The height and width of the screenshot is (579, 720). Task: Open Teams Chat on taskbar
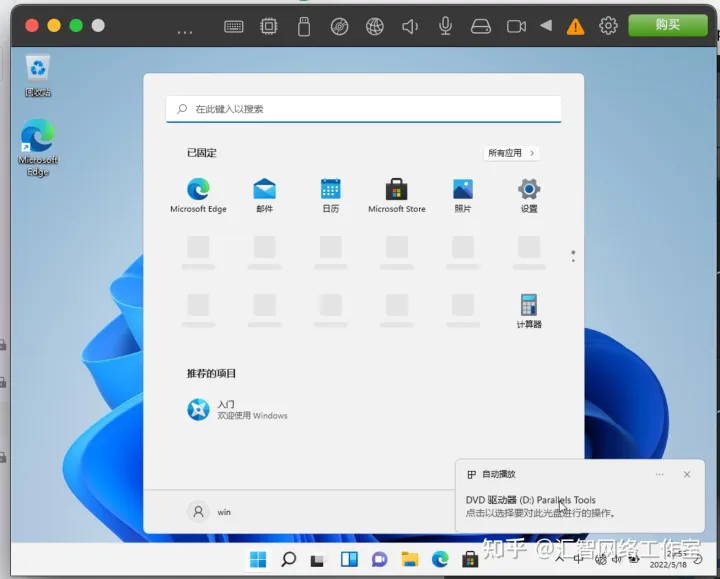pos(379,559)
